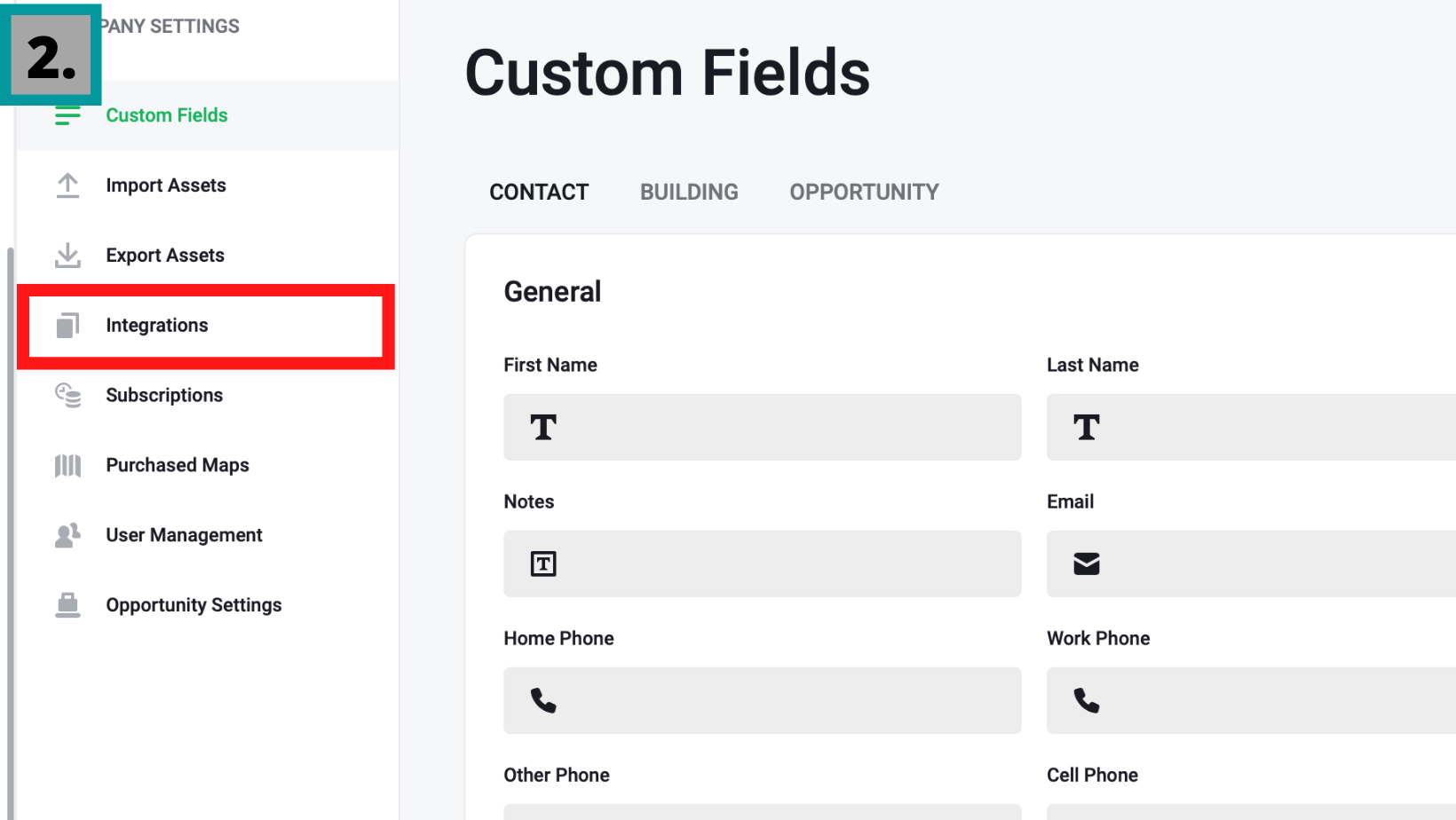Image resolution: width=1456 pixels, height=820 pixels.
Task: Select the Home Phone field
Action: 762,700
